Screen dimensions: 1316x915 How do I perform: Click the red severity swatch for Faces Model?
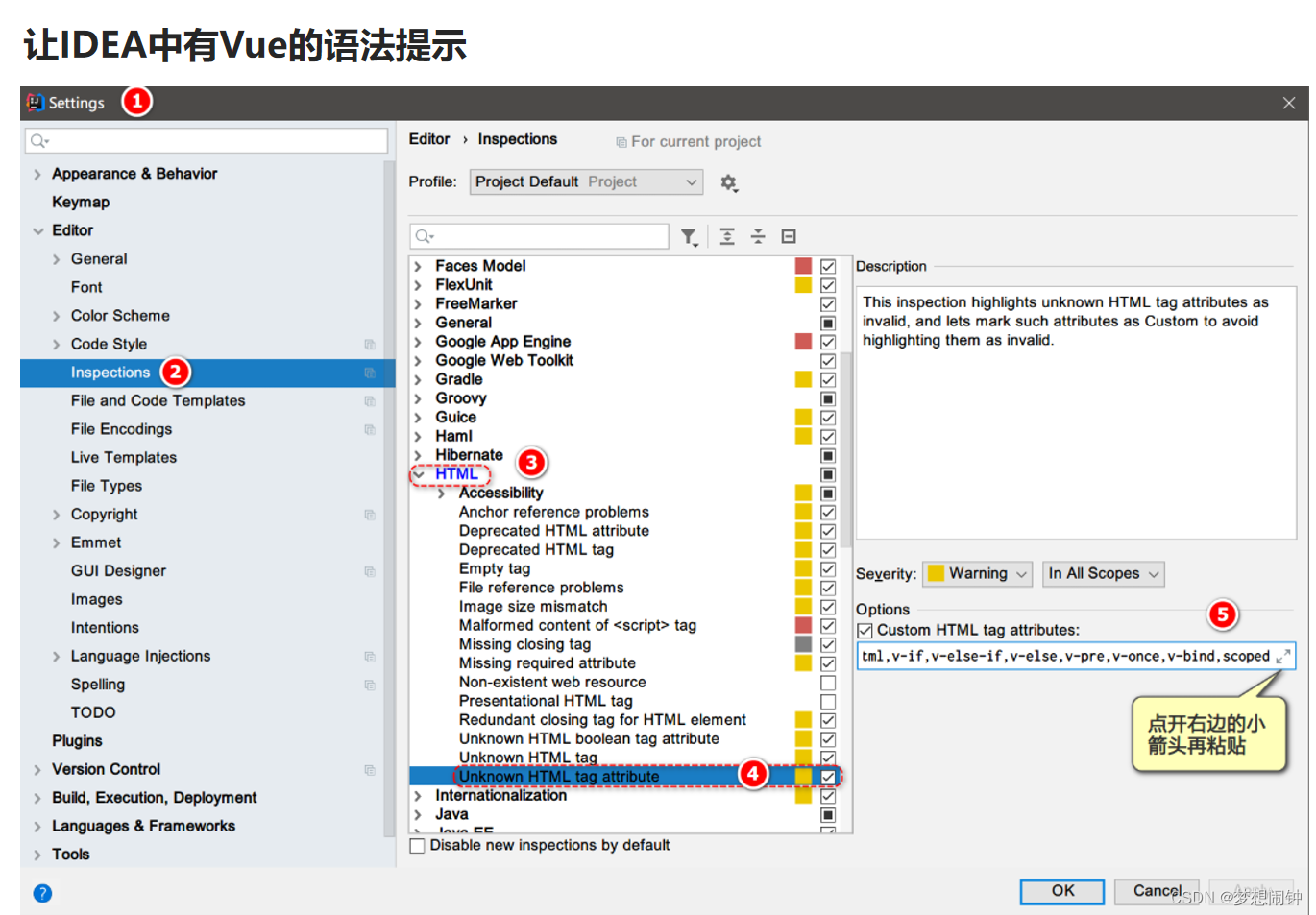coord(804,266)
